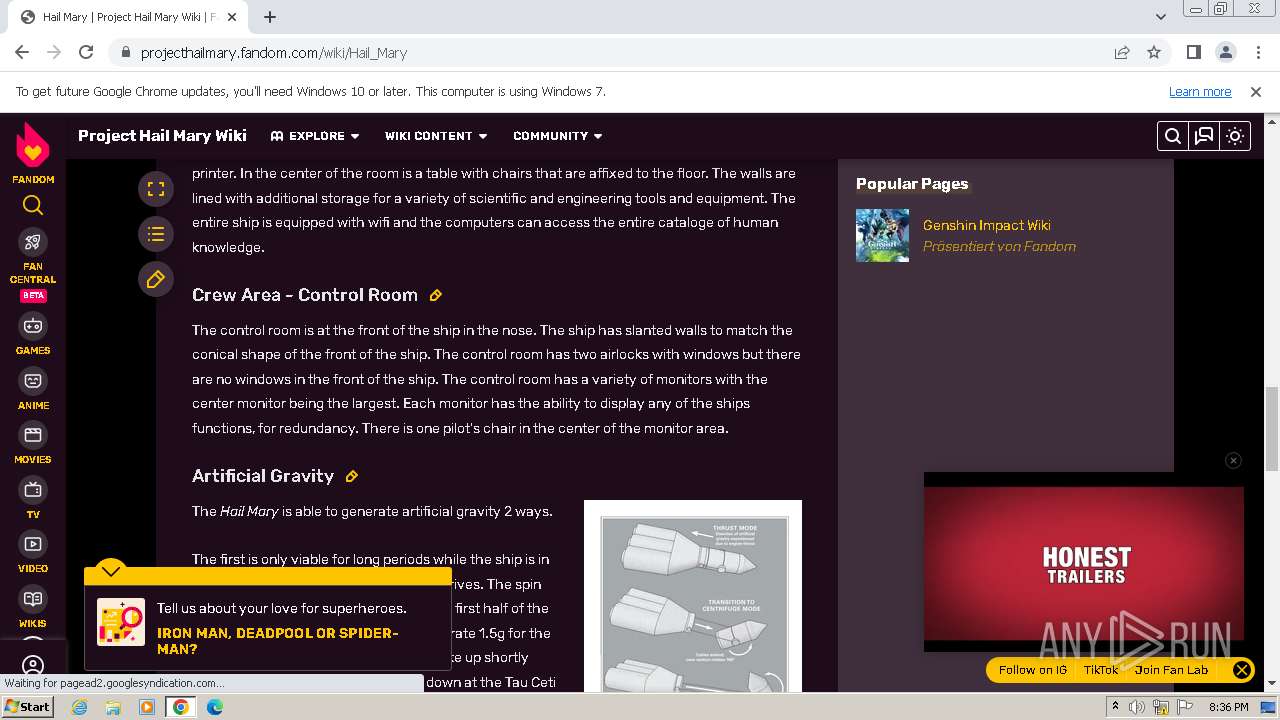Open Chrome profile menu
The width and height of the screenshot is (1280, 720).
click(x=1226, y=52)
